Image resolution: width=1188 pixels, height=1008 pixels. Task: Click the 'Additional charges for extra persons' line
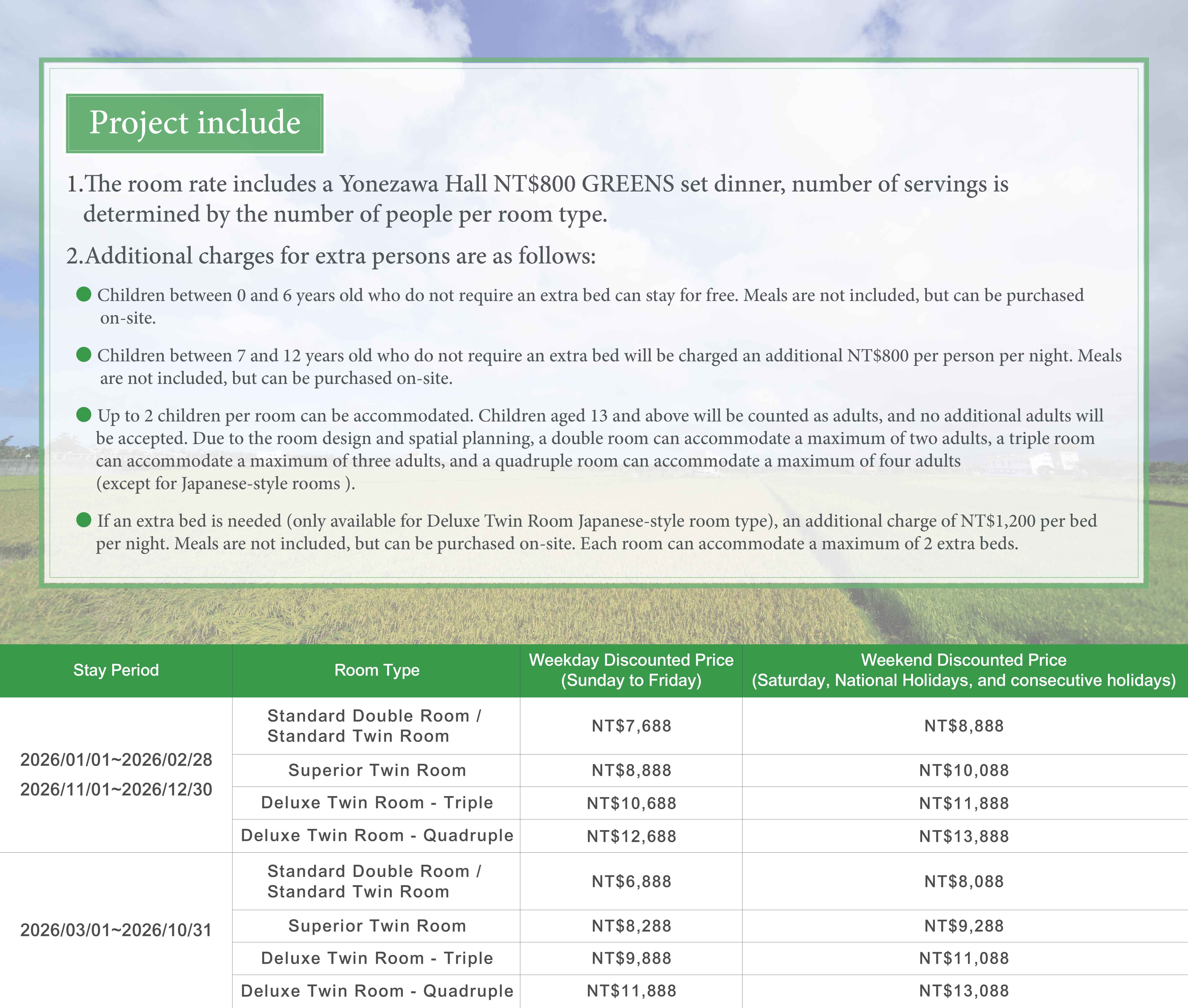tap(331, 255)
